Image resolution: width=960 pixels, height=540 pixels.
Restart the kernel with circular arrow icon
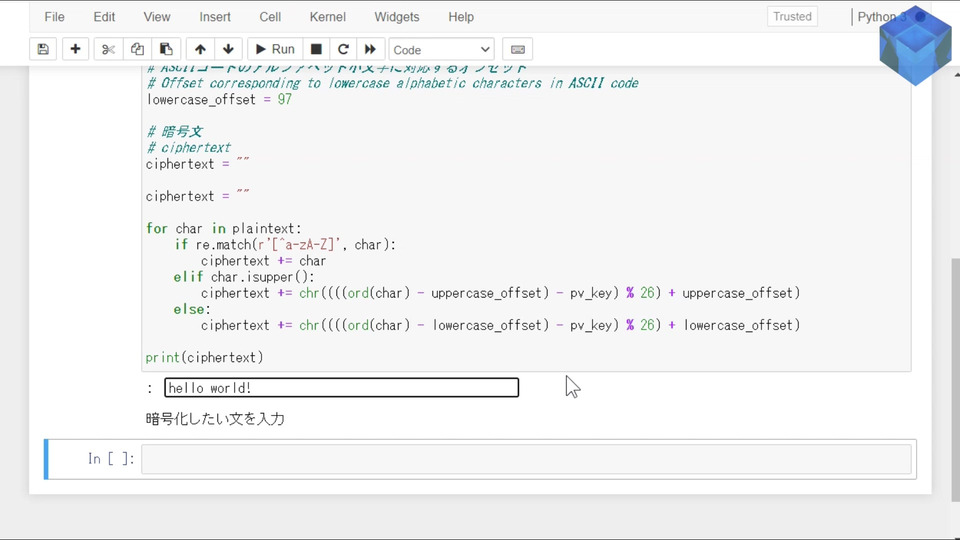click(343, 49)
